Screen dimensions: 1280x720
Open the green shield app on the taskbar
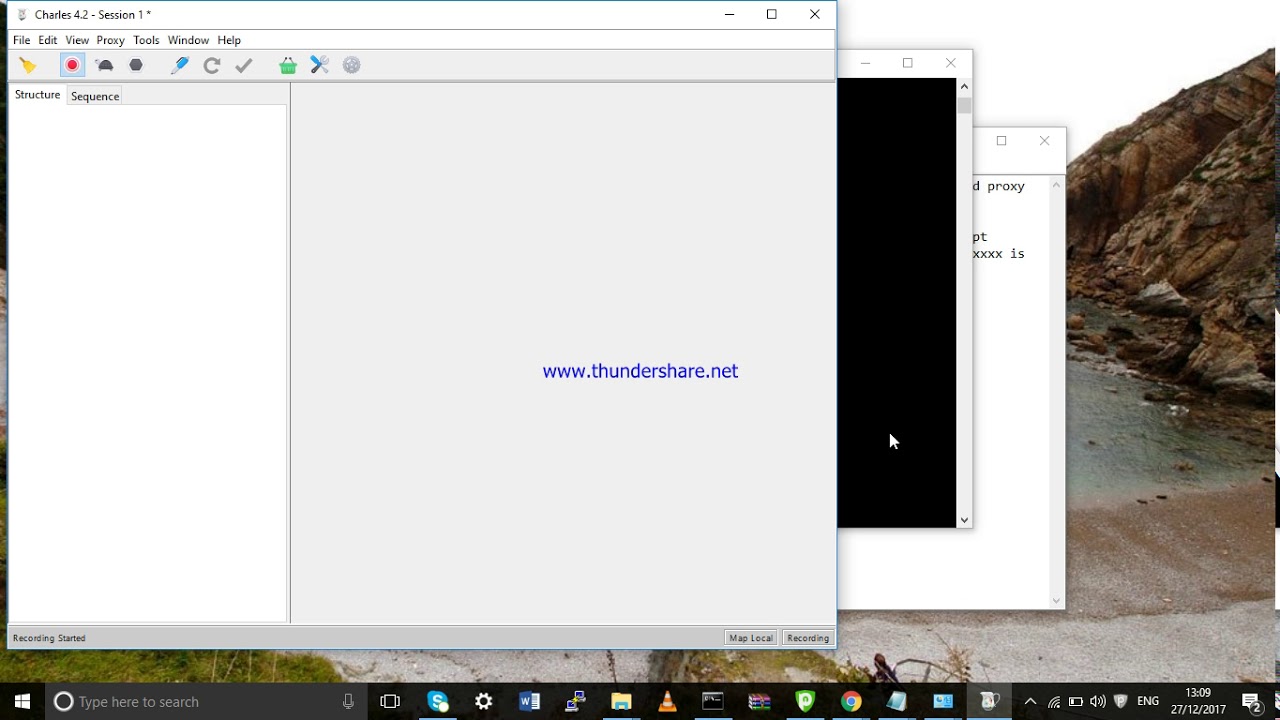[x=805, y=702]
